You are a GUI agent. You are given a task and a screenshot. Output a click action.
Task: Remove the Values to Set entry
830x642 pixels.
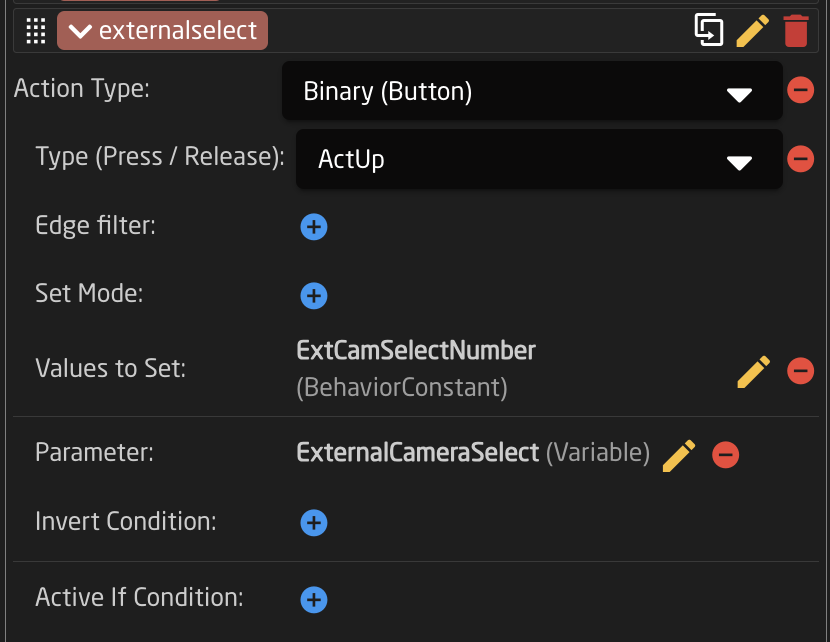point(800,370)
